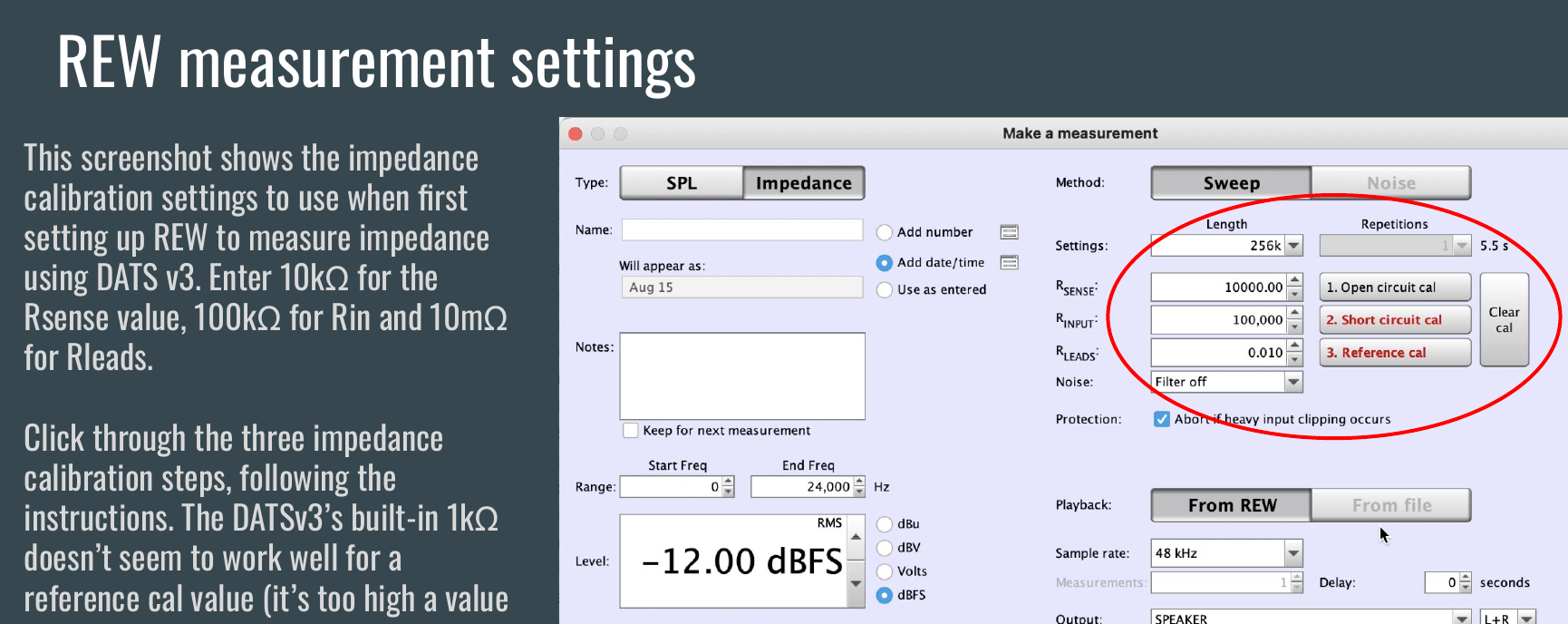Run the 1. Open circuit cal
Viewport: 1568px width, 624px height.
1395,288
